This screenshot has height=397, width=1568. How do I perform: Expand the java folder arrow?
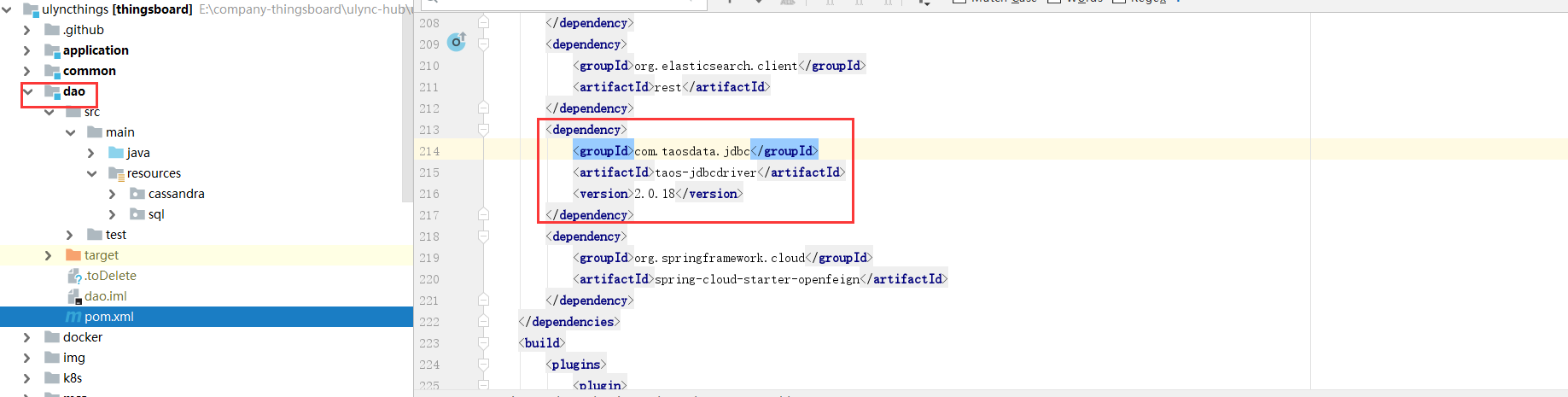[91, 153]
